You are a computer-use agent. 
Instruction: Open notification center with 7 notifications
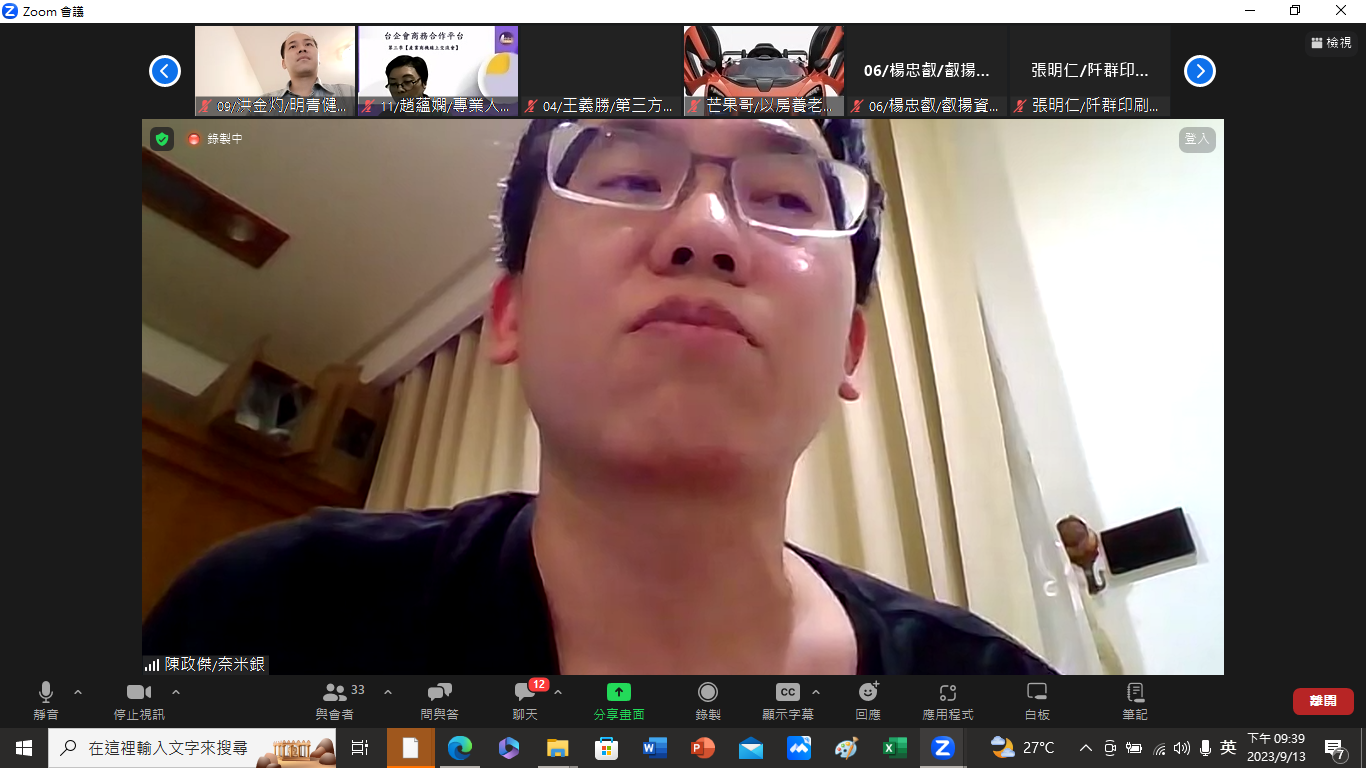[x=1335, y=748]
